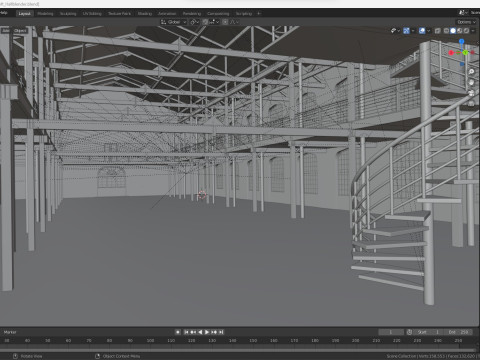
Task: Open the gizmo settings dropdown arrow
Action: pyautogui.click(x=413, y=31)
